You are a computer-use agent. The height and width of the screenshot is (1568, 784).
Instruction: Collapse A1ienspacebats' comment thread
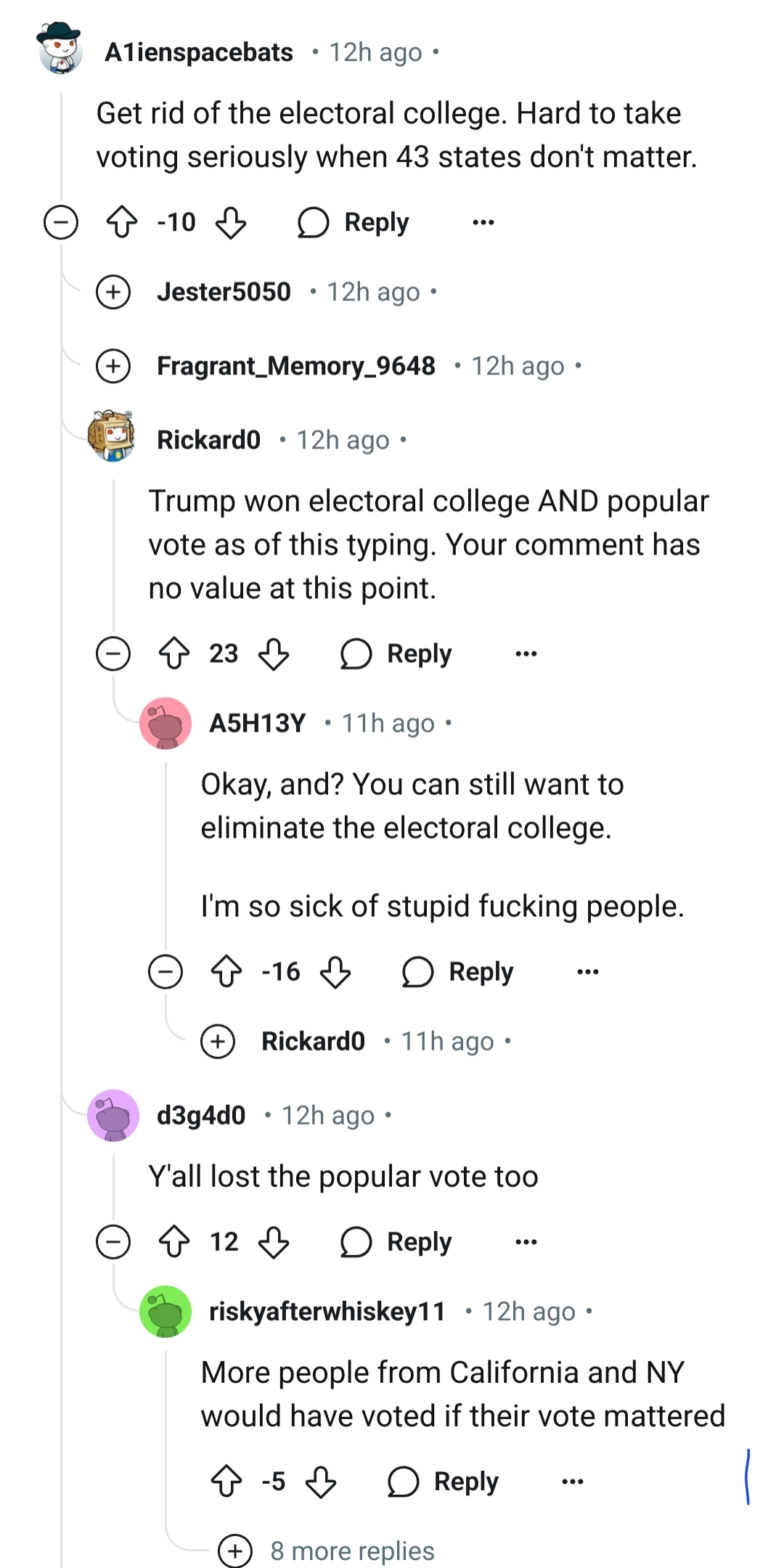click(x=61, y=222)
